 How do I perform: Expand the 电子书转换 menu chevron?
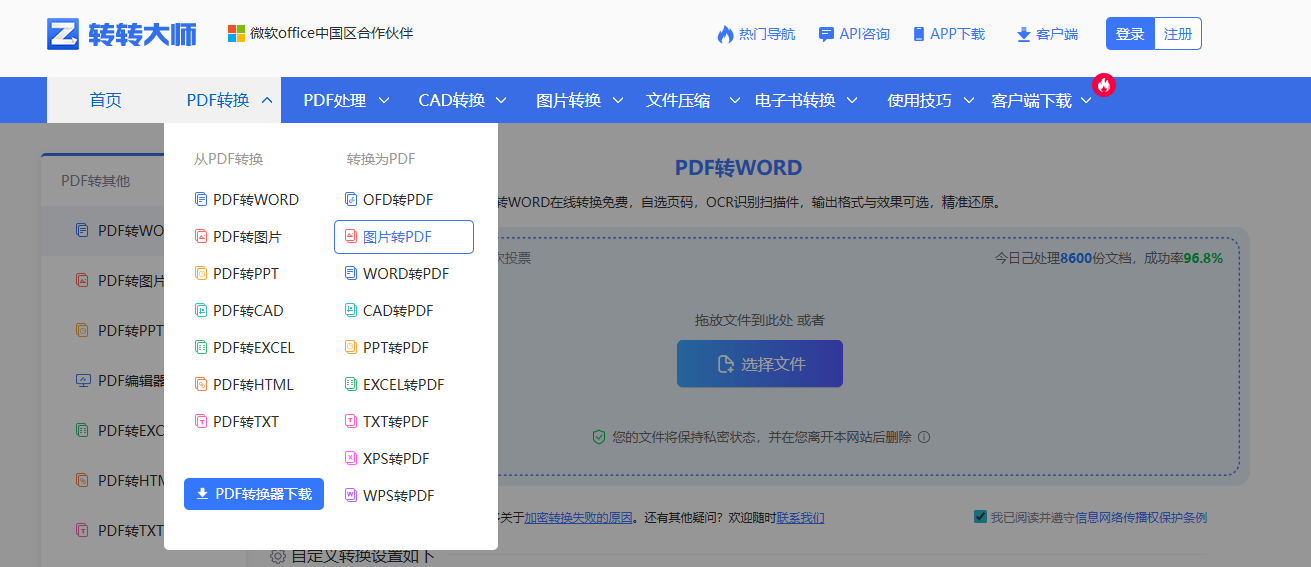tap(852, 100)
